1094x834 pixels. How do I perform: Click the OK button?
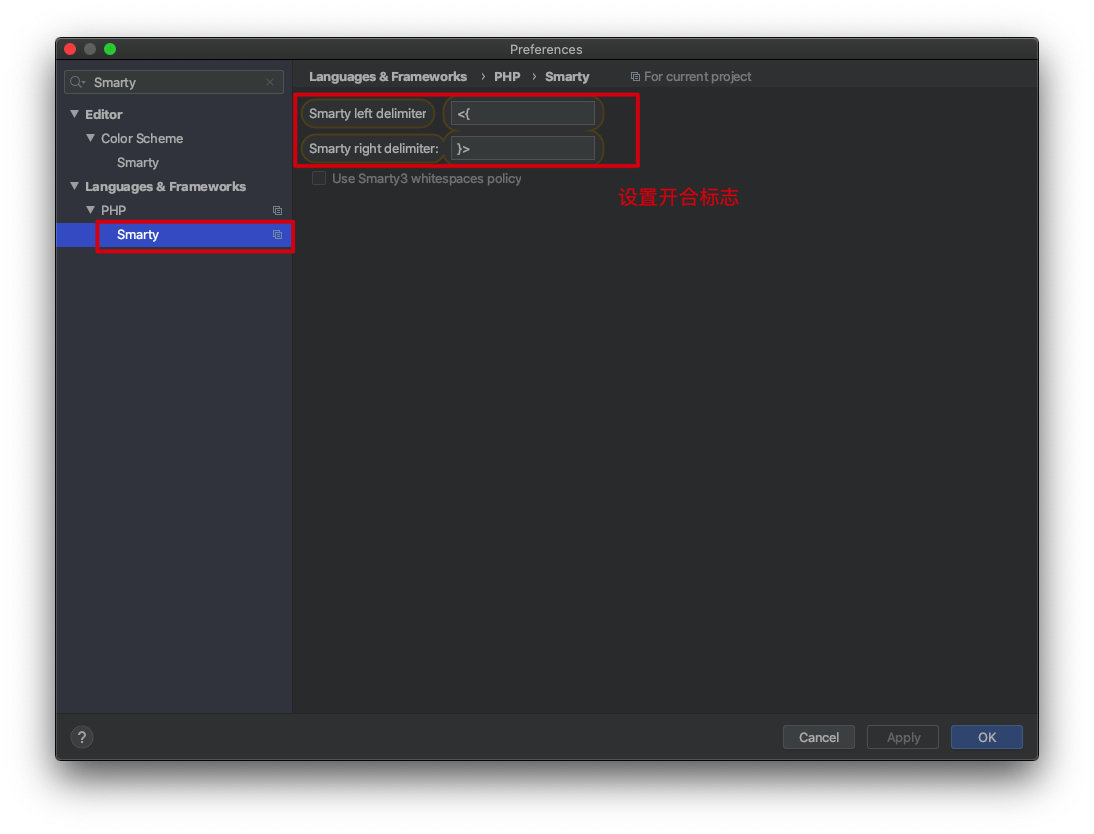[x=986, y=737]
